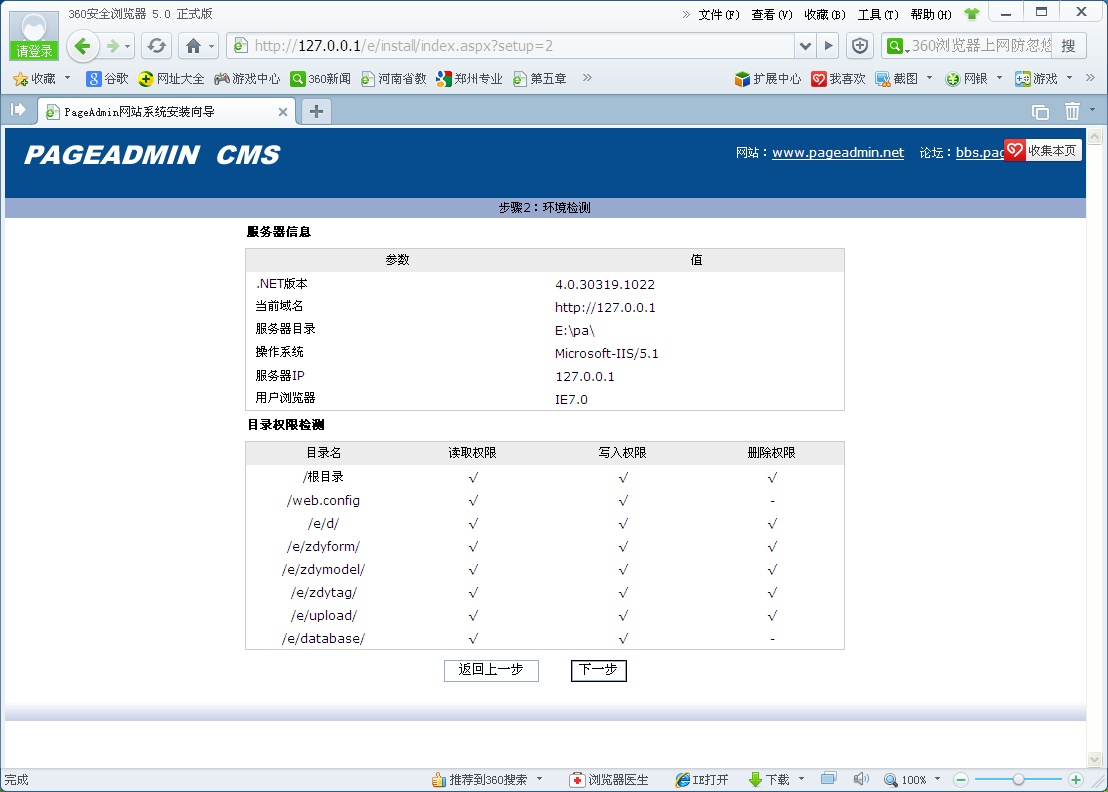This screenshot has width=1108, height=792.
Task: Open the forward history dropdown arrow
Action: [x=128, y=47]
